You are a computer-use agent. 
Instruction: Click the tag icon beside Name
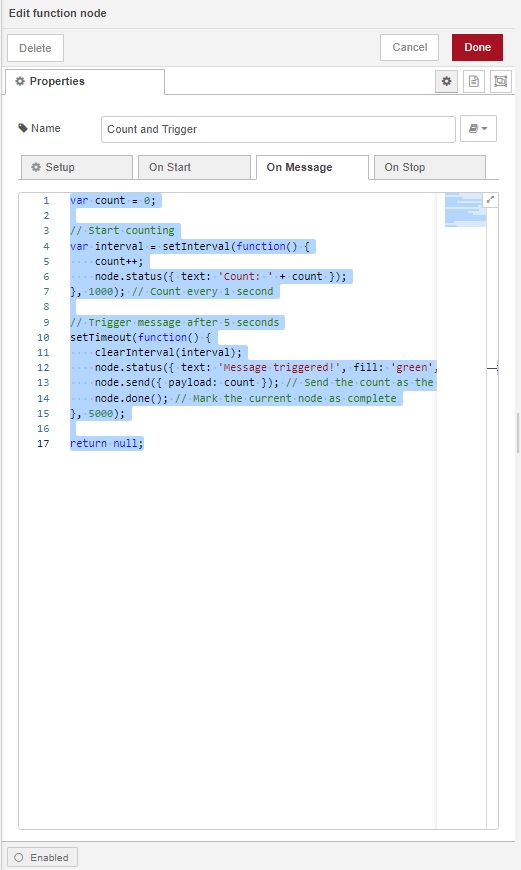coord(23,128)
